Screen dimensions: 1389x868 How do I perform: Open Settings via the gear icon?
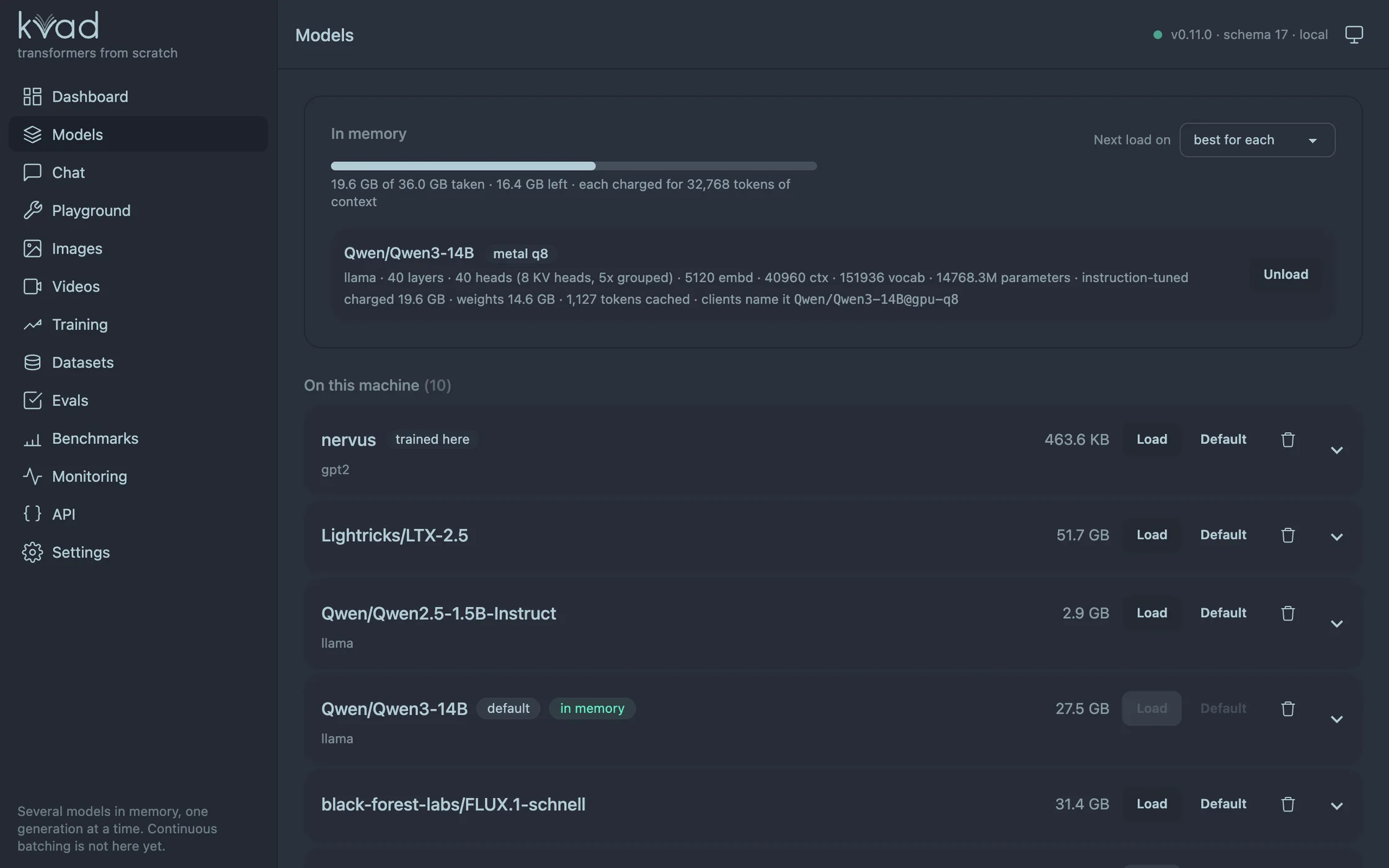[32, 552]
